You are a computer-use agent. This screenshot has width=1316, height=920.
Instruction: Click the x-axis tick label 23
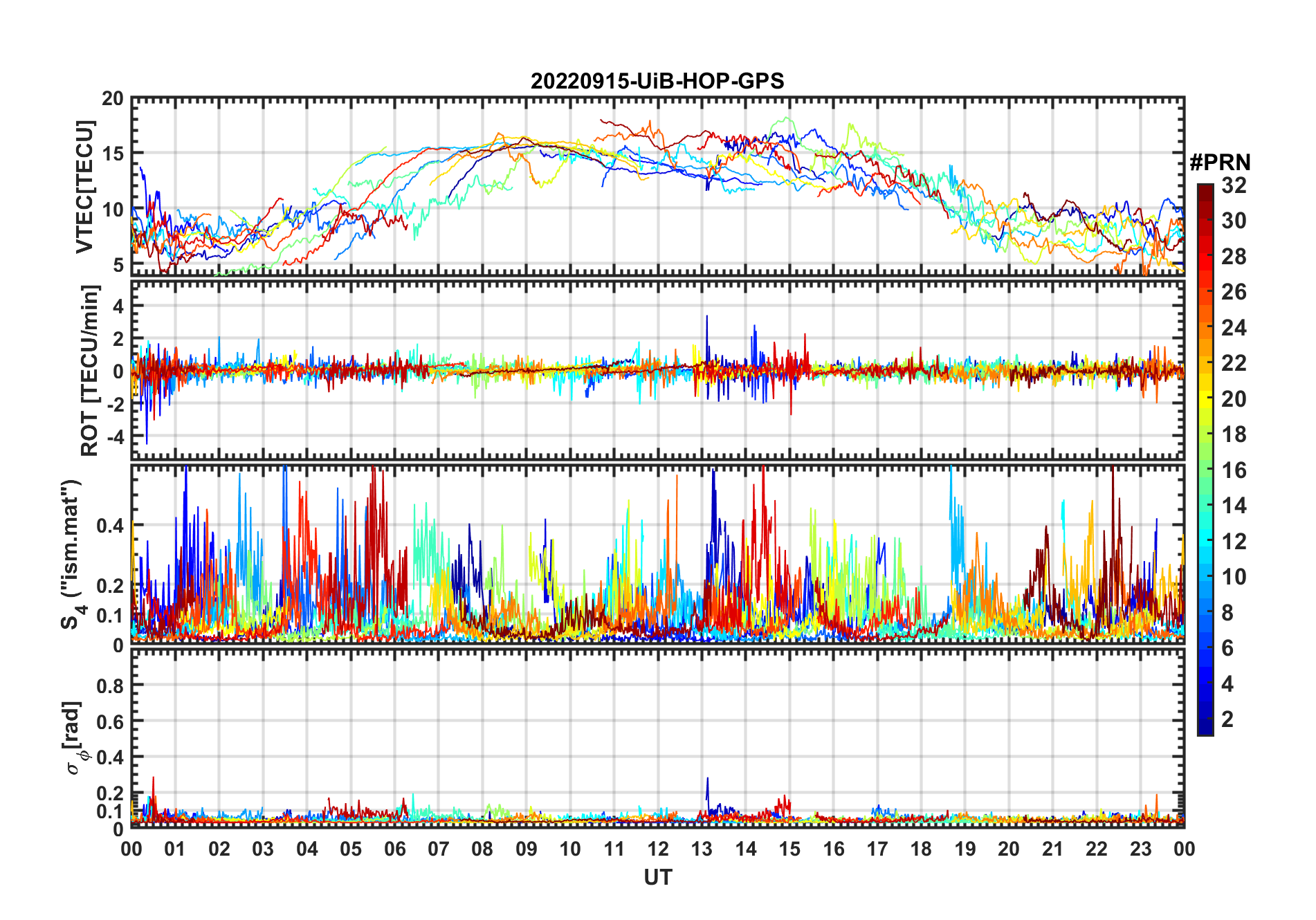pyautogui.click(x=1140, y=849)
